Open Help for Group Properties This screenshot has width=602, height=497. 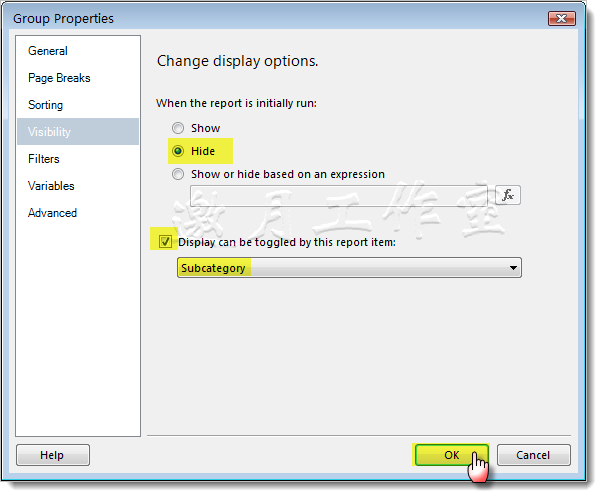point(53,455)
